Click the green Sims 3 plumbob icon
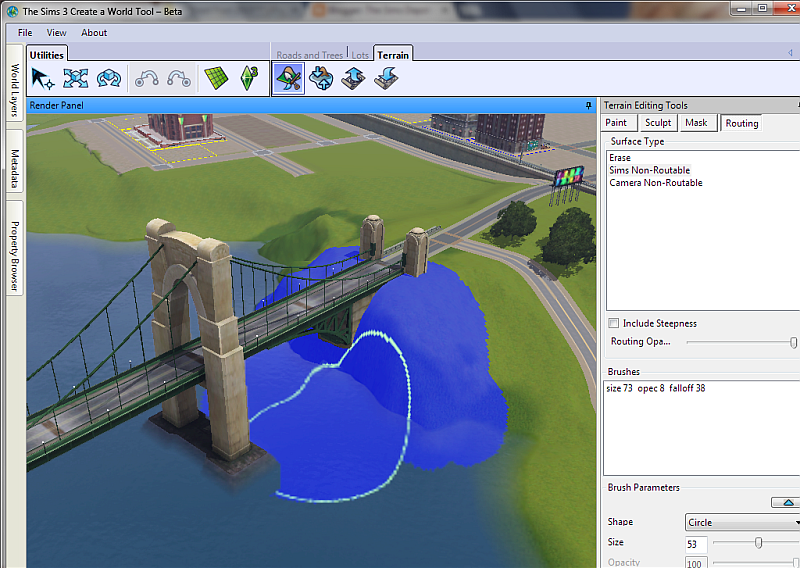 tap(249, 78)
